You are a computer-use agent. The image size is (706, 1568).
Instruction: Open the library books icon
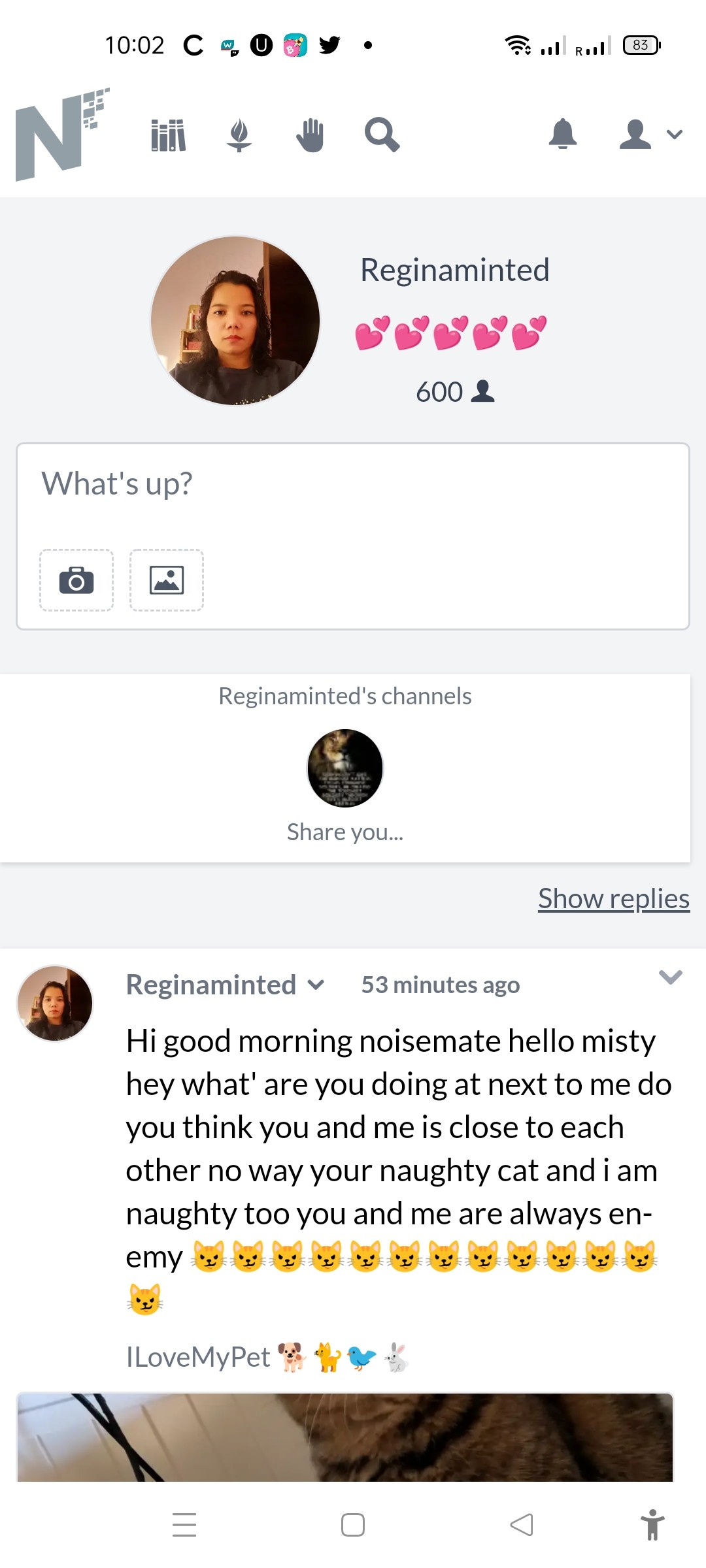(x=169, y=135)
